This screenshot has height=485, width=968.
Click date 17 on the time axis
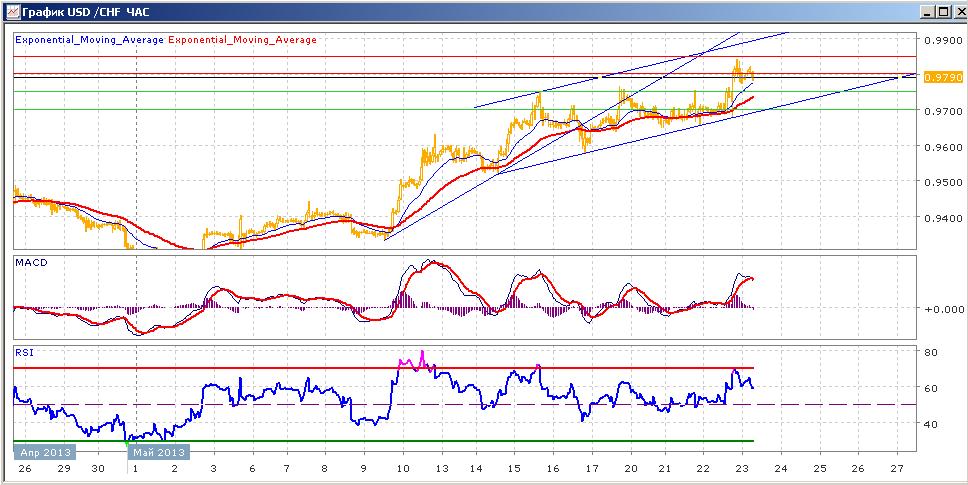click(591, 468)
